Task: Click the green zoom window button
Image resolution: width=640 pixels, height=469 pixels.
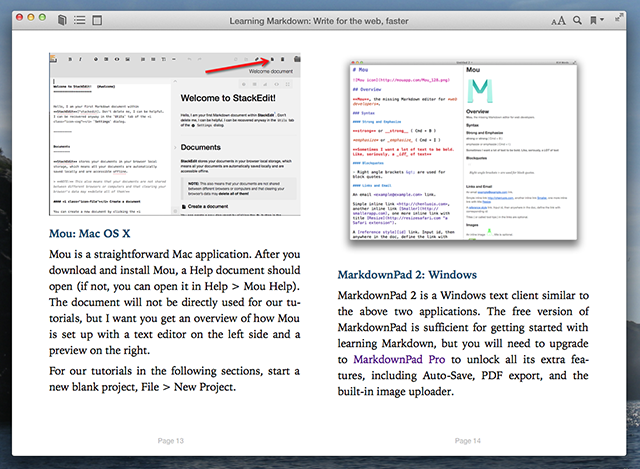Action: (42, 17)
